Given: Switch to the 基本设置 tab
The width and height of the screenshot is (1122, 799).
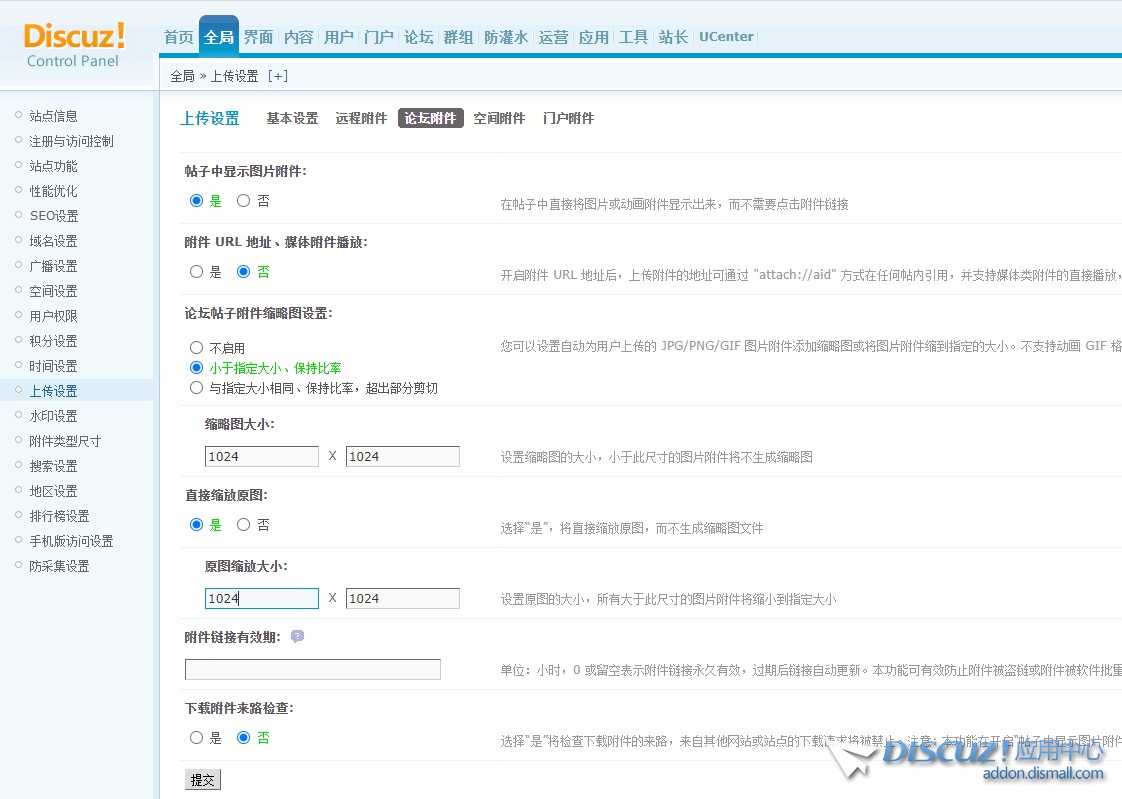Looking at the screenshot, I should (292, 118).
